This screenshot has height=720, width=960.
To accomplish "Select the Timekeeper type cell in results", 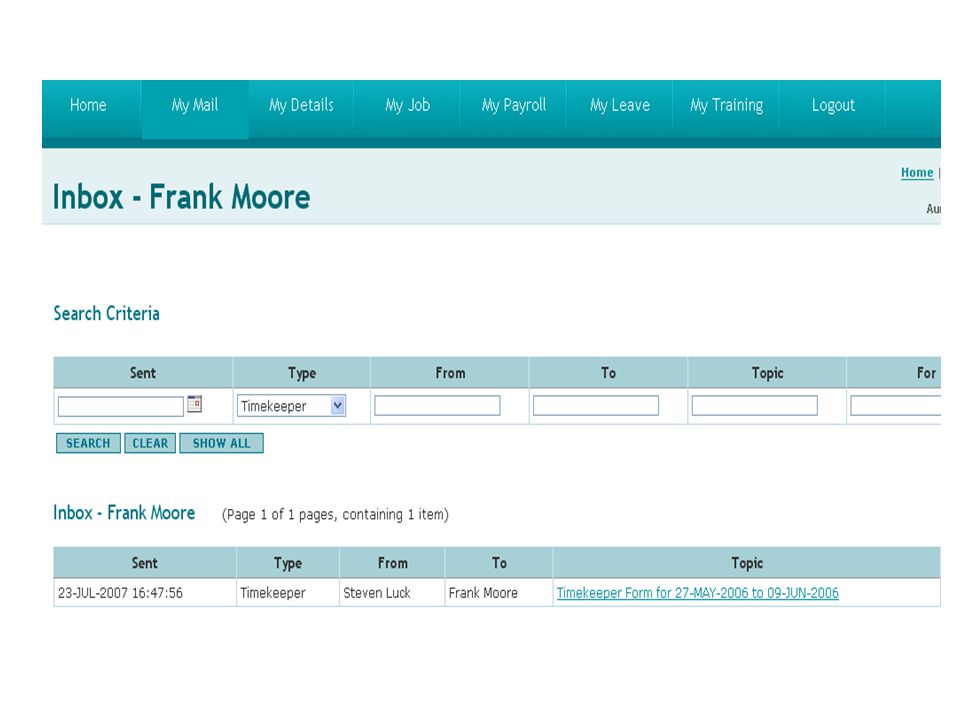I will (288, 593).
